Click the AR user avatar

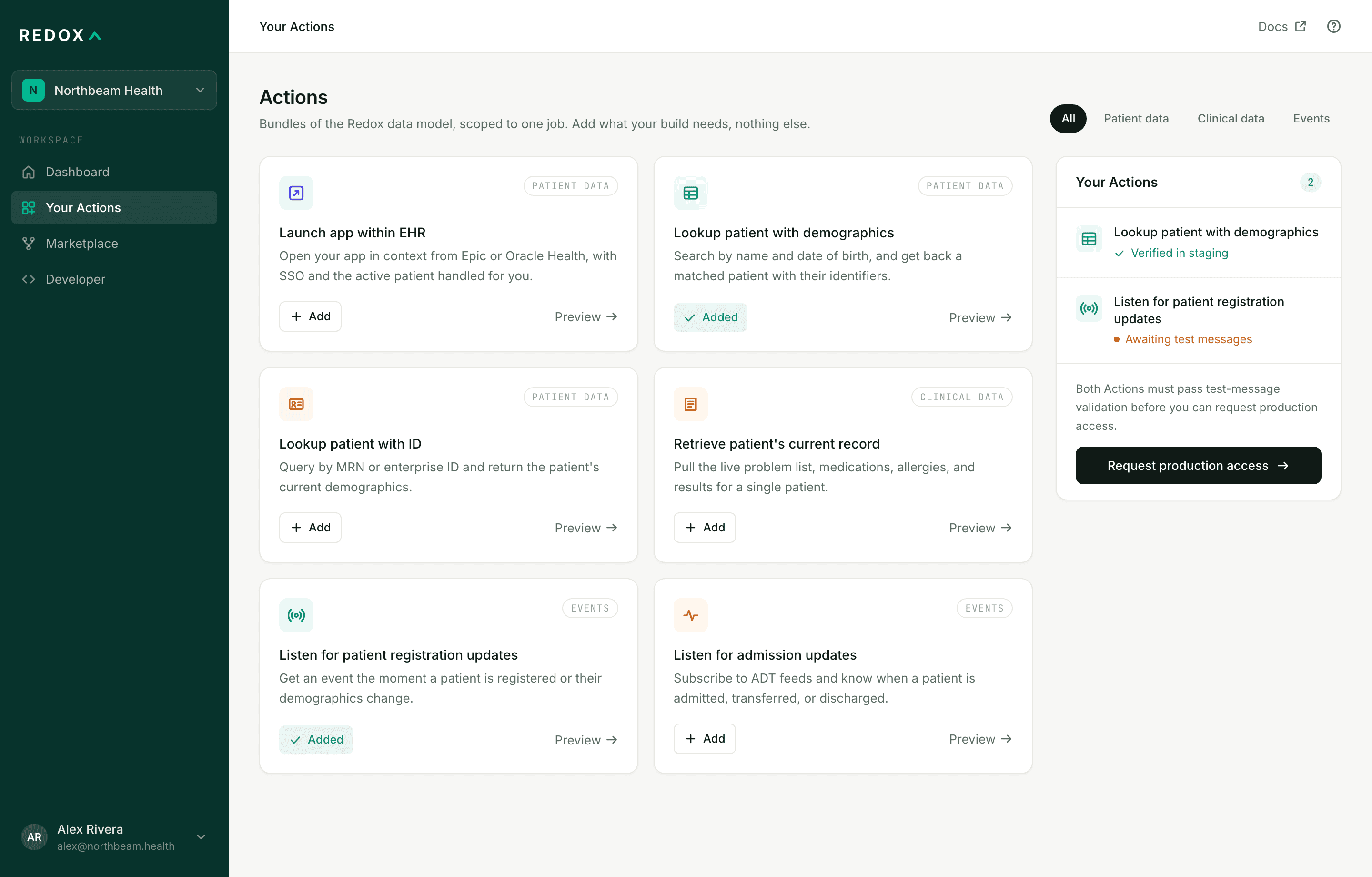pos(34,836)
